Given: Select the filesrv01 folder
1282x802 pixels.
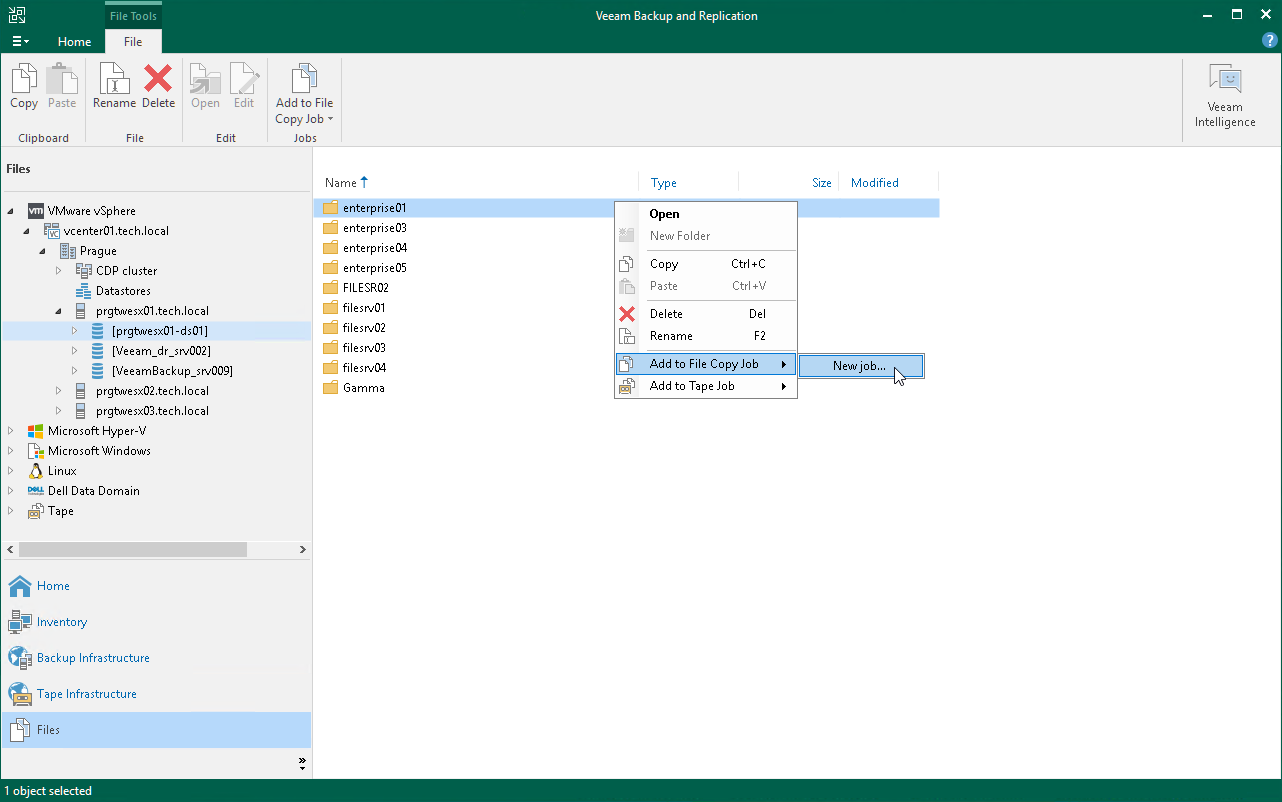Looking at the screenshot, I should point(363,308).
